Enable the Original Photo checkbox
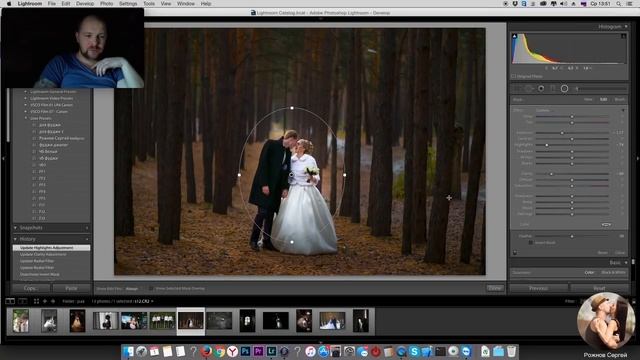 tap(514, 76)
